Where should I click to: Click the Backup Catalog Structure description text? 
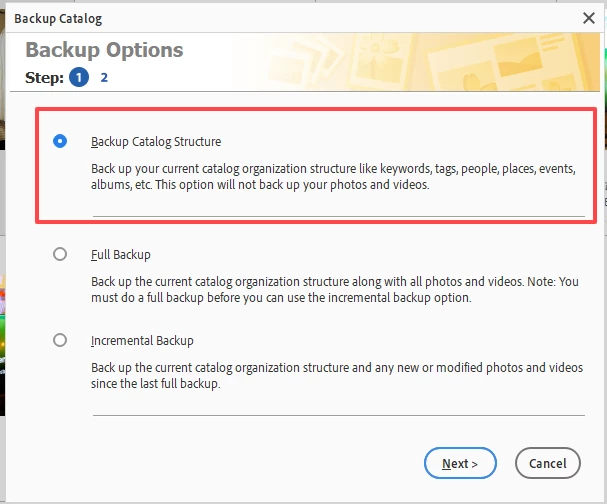click(334, 176)
